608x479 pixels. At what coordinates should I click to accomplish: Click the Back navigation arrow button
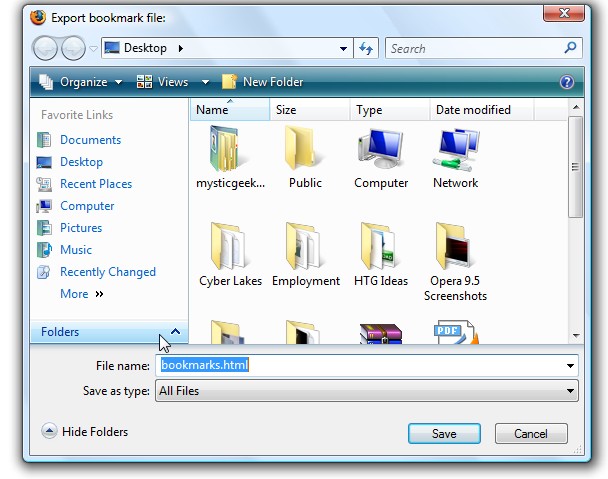click(x=45, y=48)
